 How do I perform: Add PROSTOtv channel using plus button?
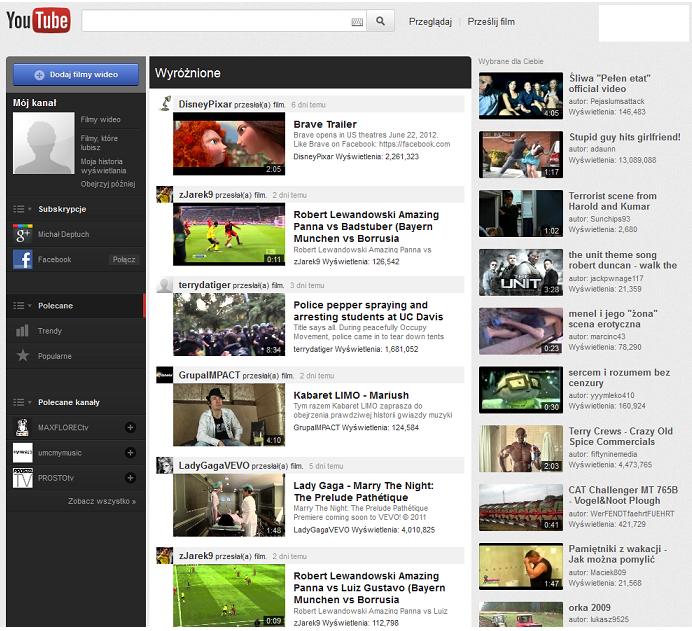(x=130, y=479)
